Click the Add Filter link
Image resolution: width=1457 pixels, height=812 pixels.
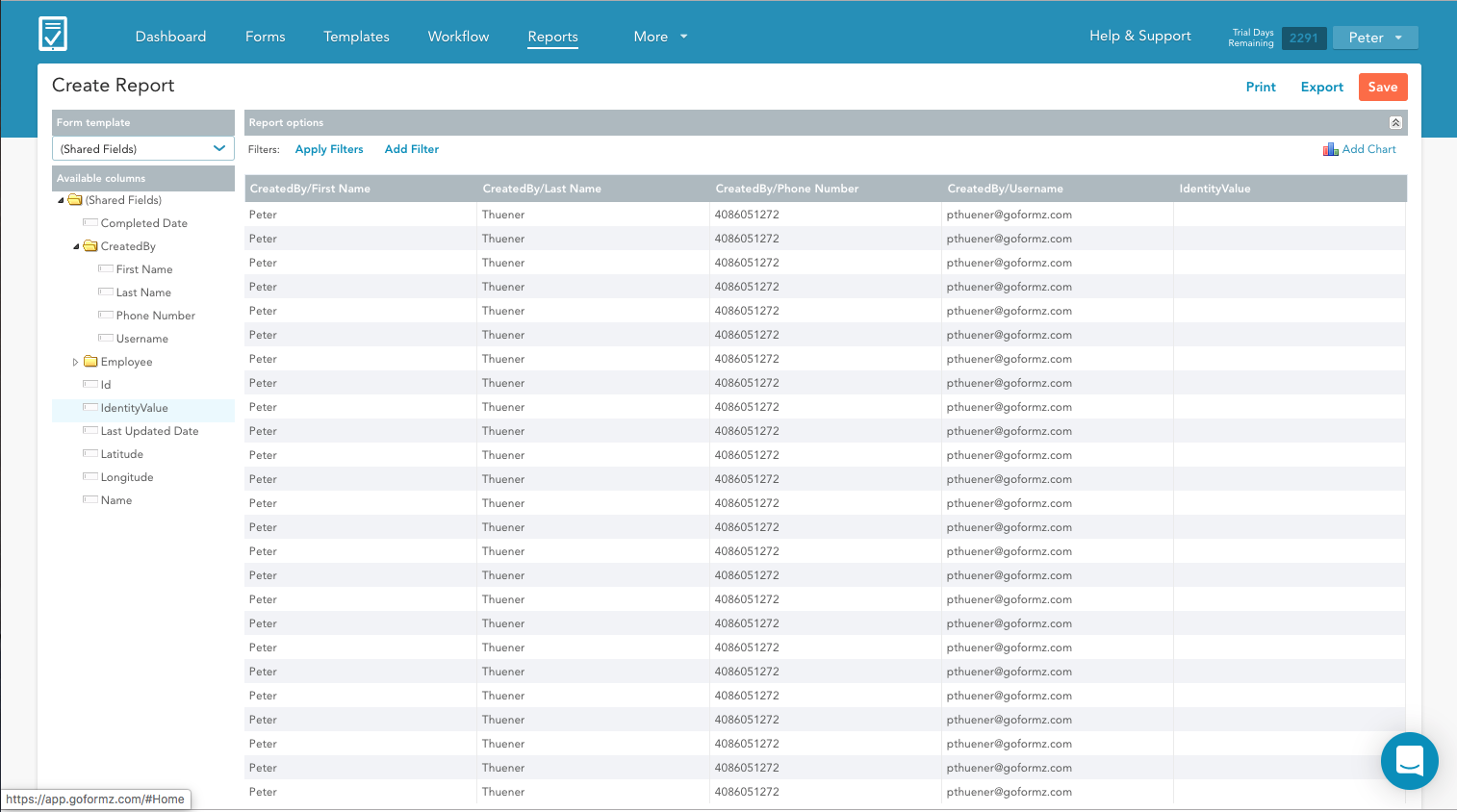click(x=411, y=149)
